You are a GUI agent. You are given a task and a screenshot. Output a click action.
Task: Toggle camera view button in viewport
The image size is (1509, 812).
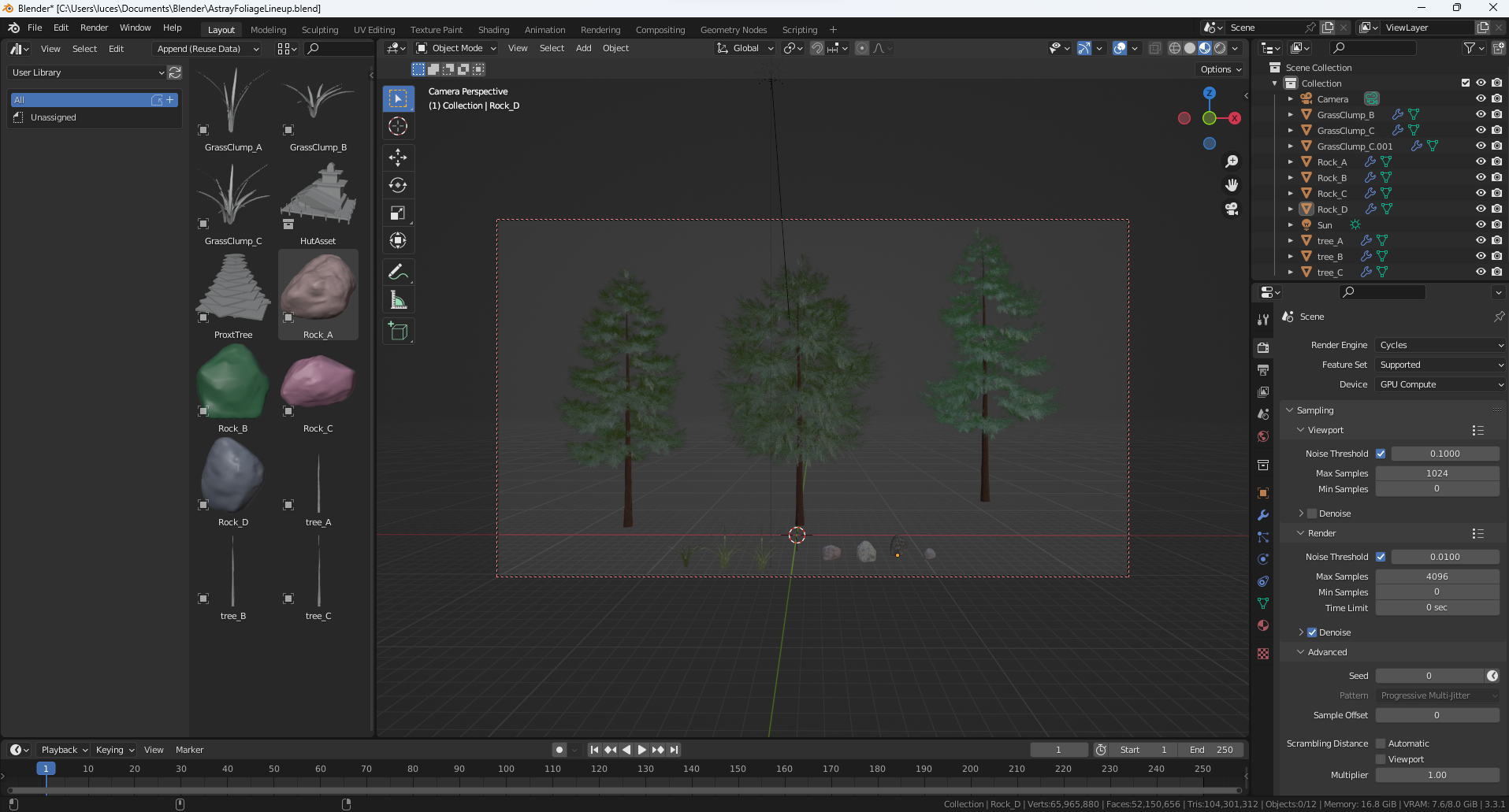point(1232,209)
